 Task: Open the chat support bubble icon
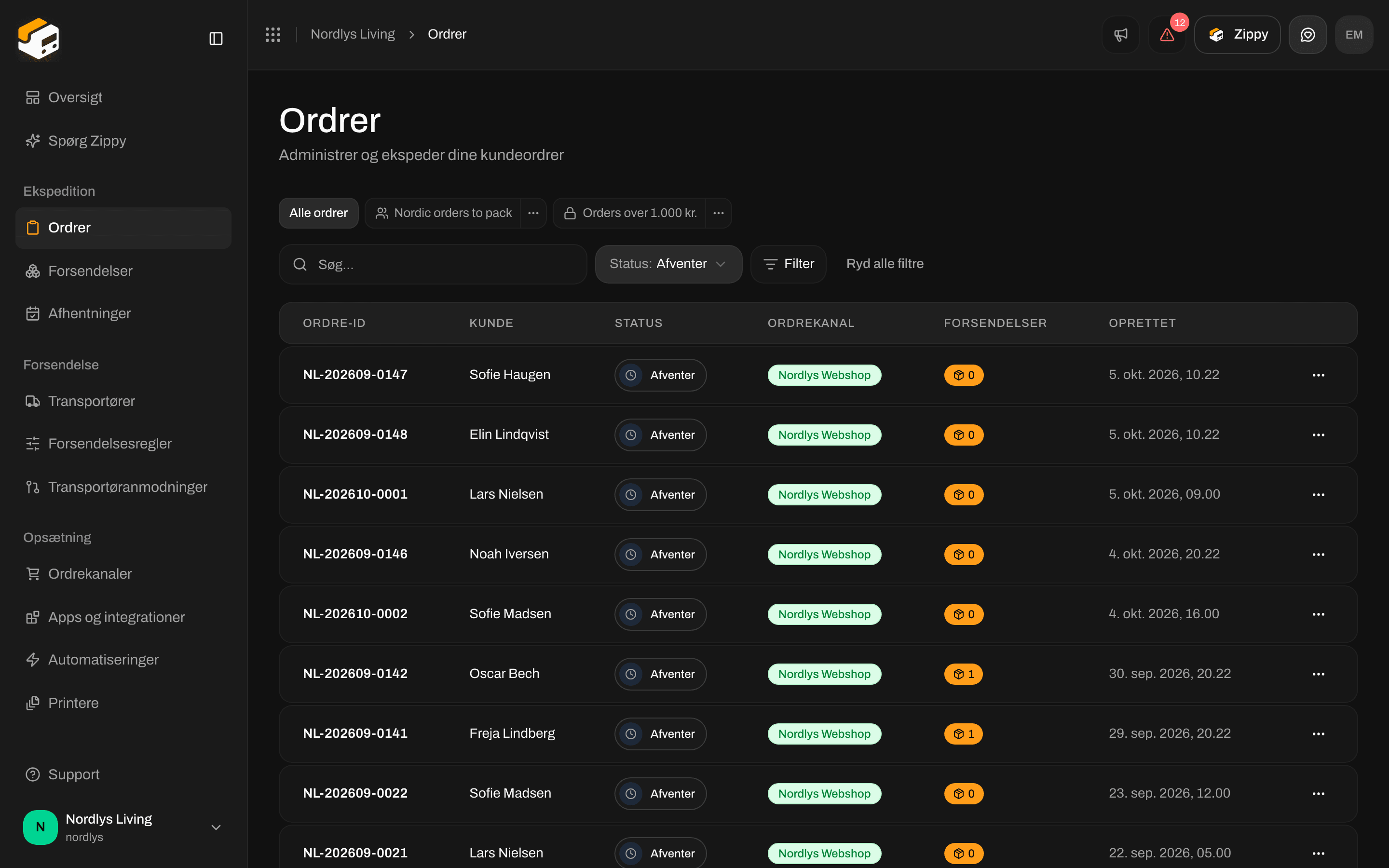pyautogui.click(x=1307, y=34)
